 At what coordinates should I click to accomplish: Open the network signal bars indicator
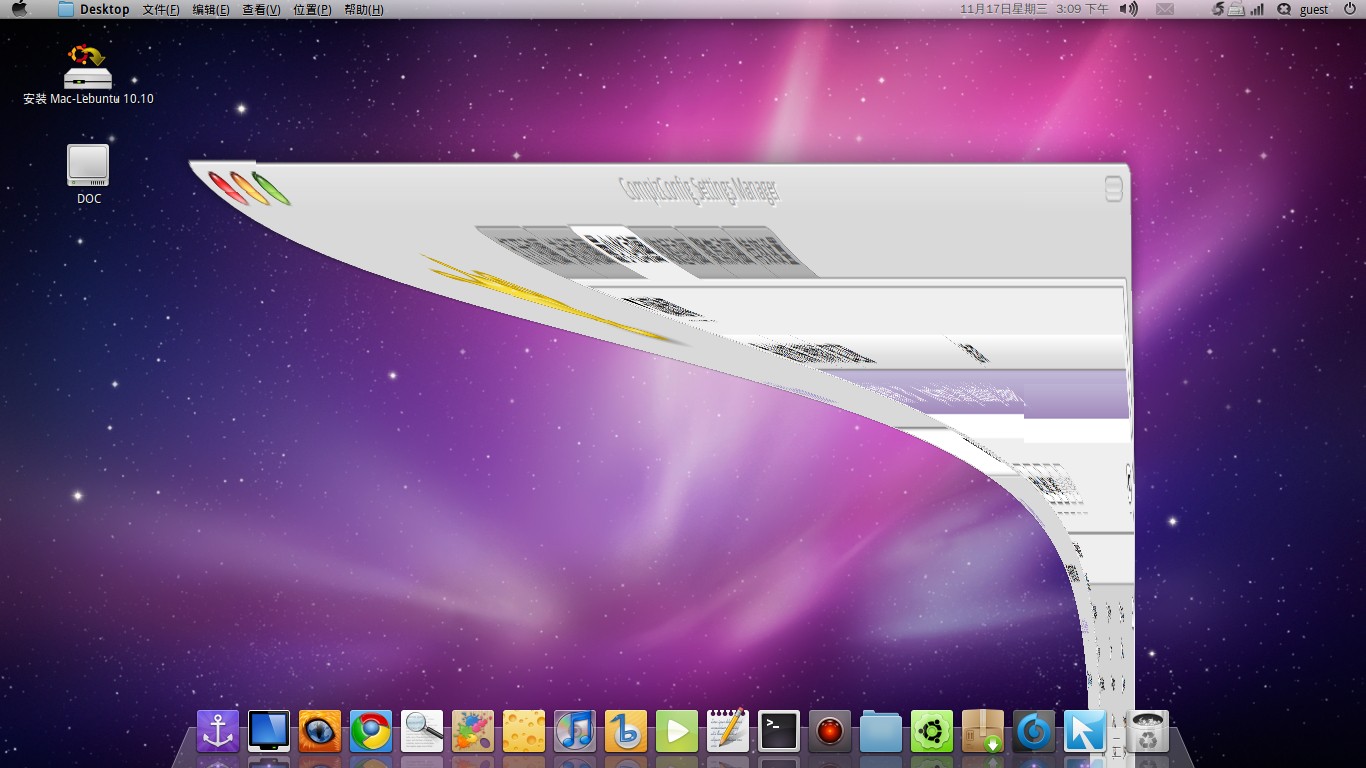1256,9
